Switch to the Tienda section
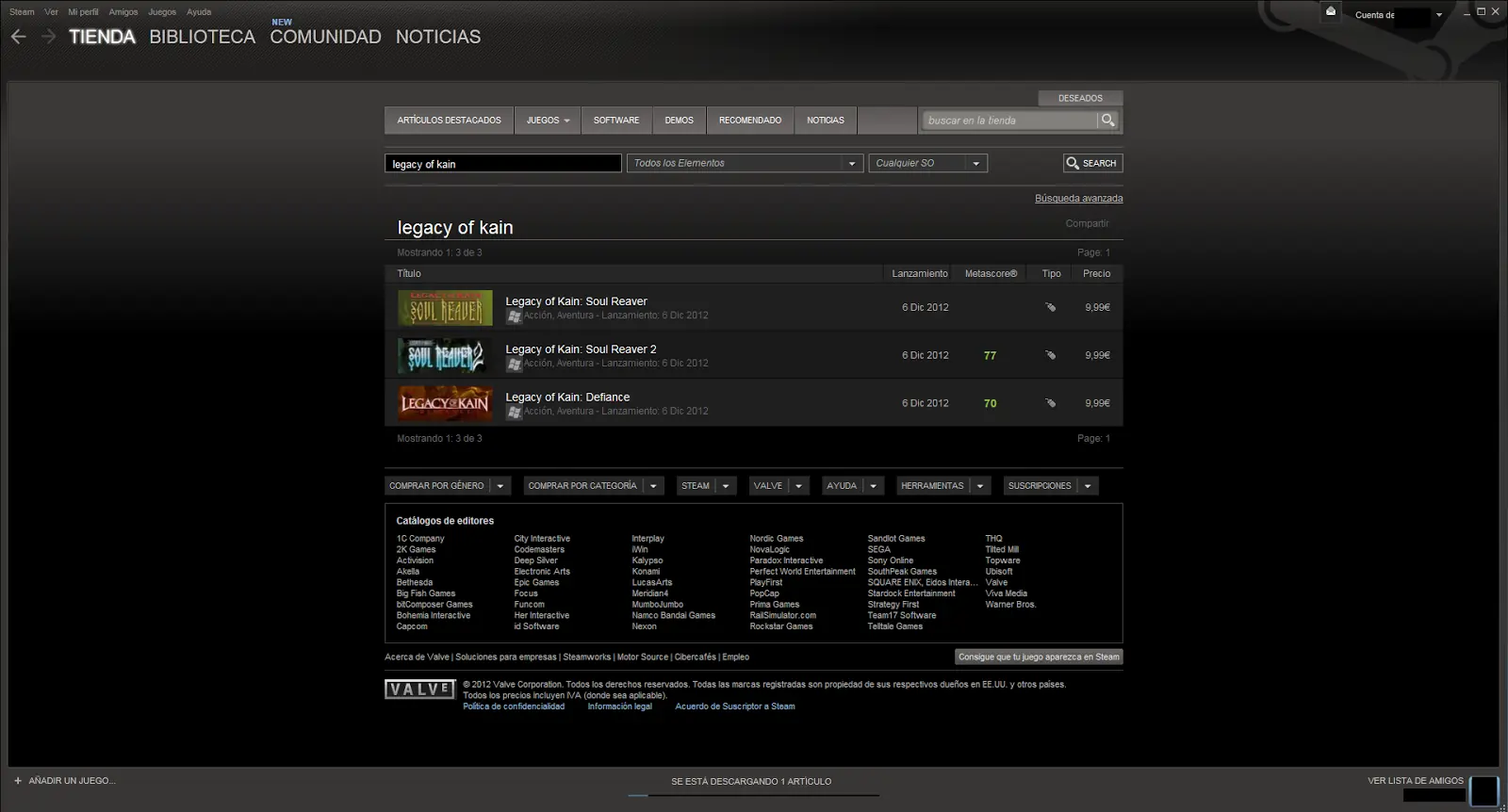 tap(102, 37)
